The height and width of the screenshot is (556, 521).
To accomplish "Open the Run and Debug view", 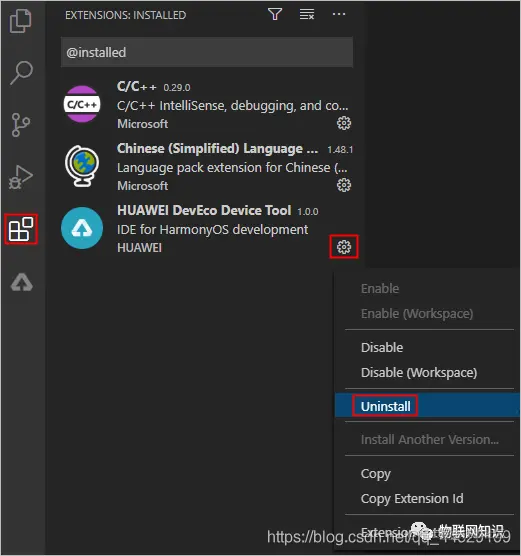I will click(x=21, y=177).
